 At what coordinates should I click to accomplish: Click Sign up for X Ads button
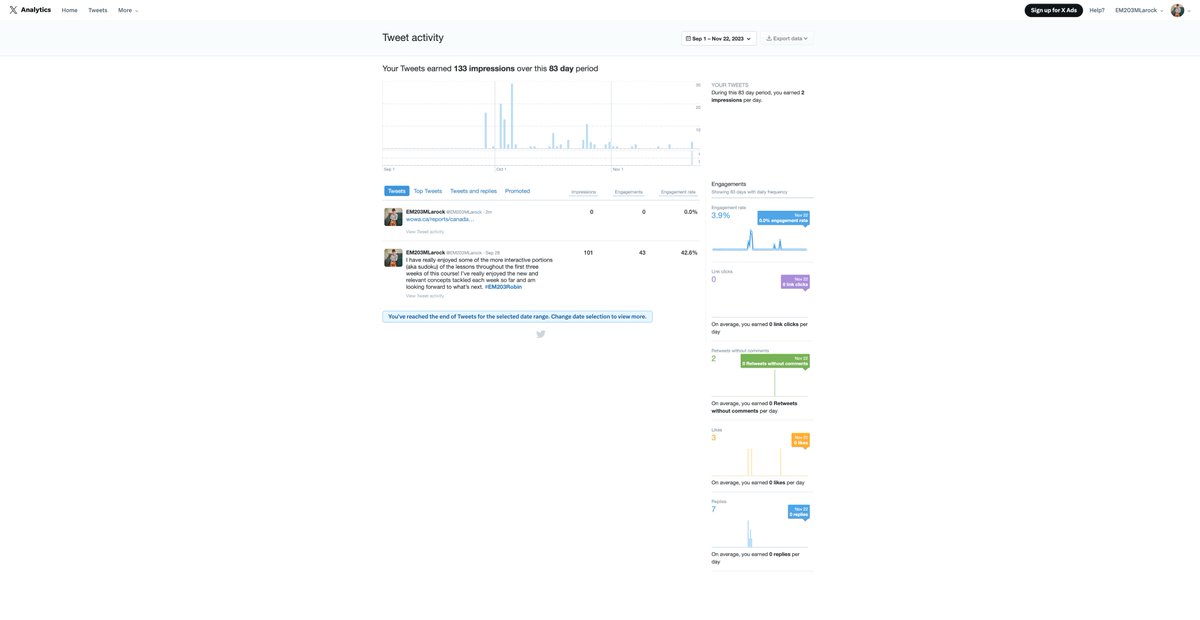[1053, 10]
